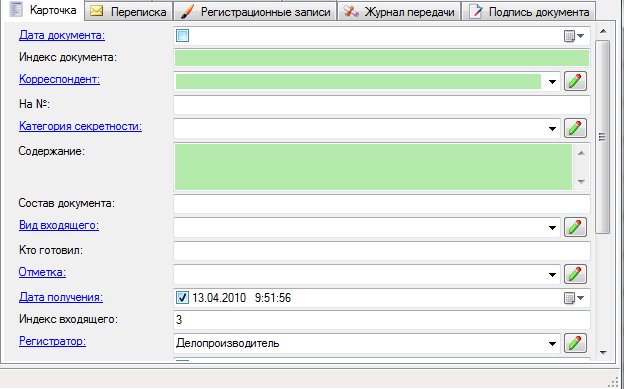The height and width of the screenshot is (389, 624).
Task: Click pencil edit icon for Регистратор
Action: click(x=575, y=343)
